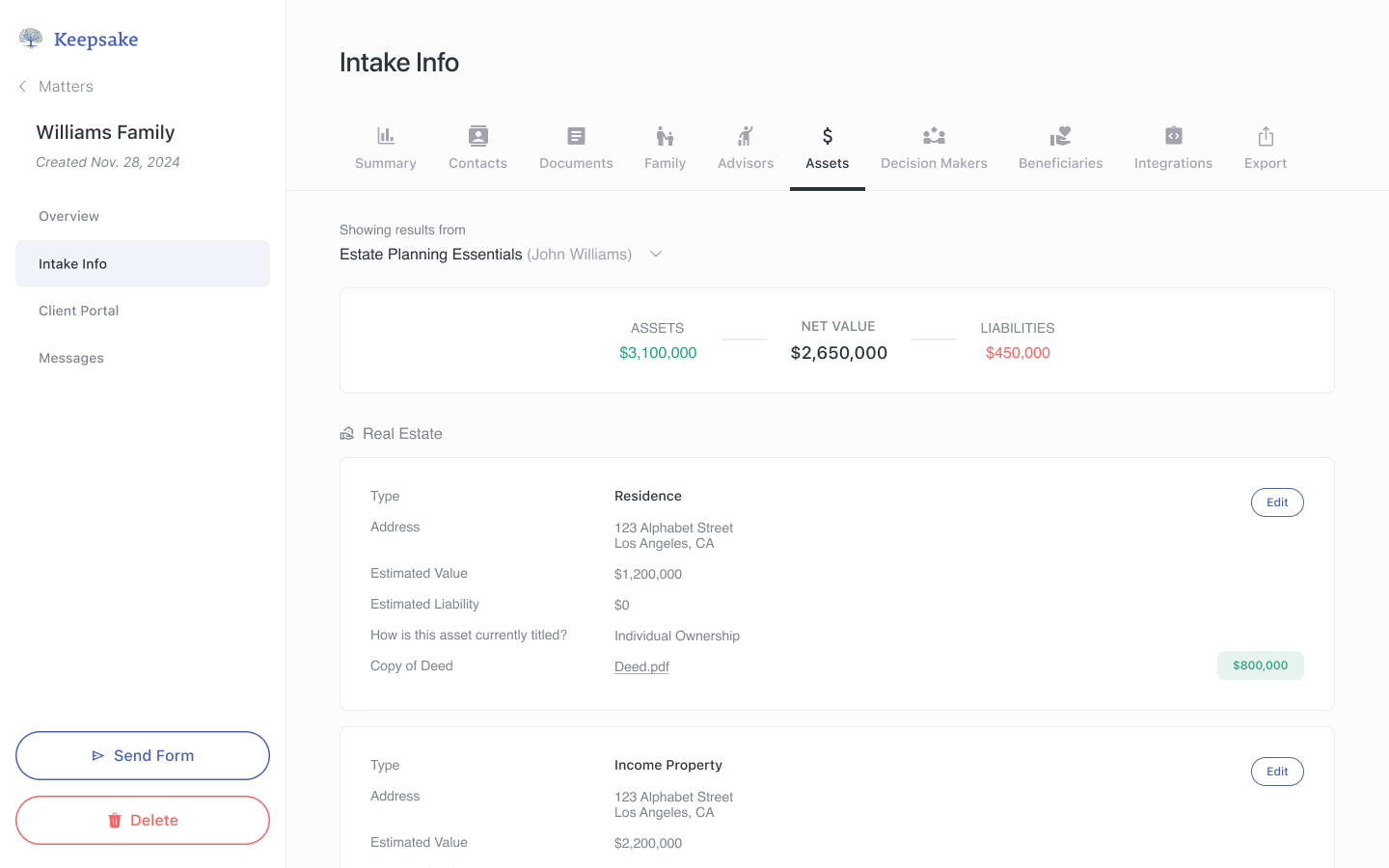Switch to the Assets tab
The width and height of the screenshot is (1389, 868).
coord(827,149)
